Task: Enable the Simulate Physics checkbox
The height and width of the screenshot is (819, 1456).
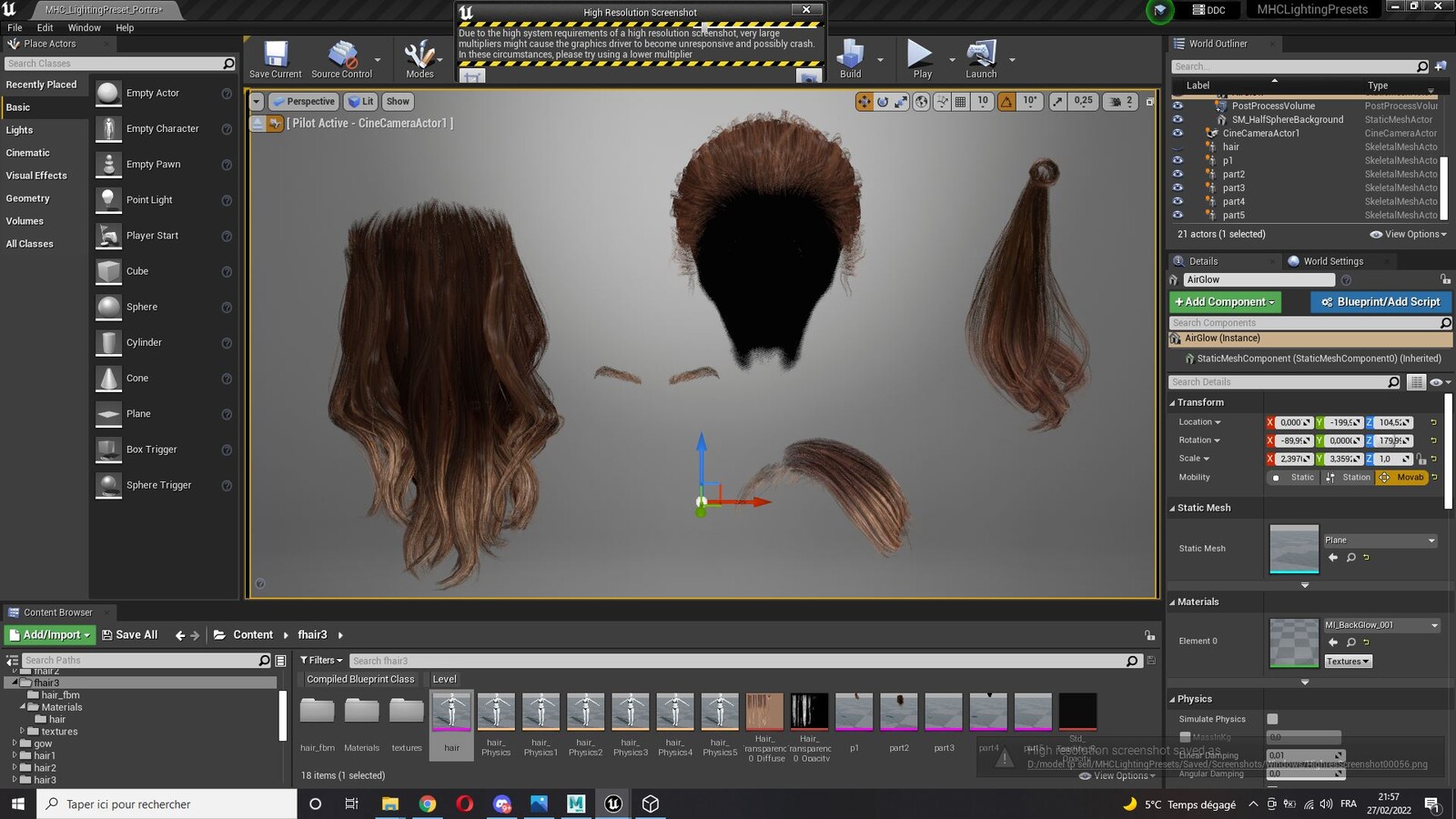Action: (1272, 719)
